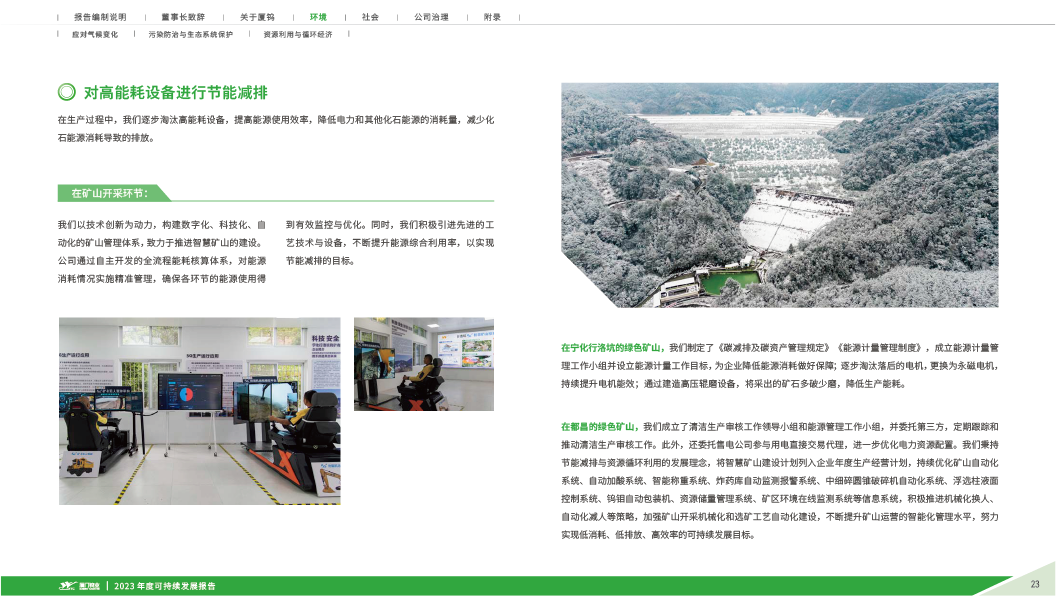The image size is (1056, 596).
Task: Open the 应对气候变化 sub-section link
Action: (x=94, y=34)
